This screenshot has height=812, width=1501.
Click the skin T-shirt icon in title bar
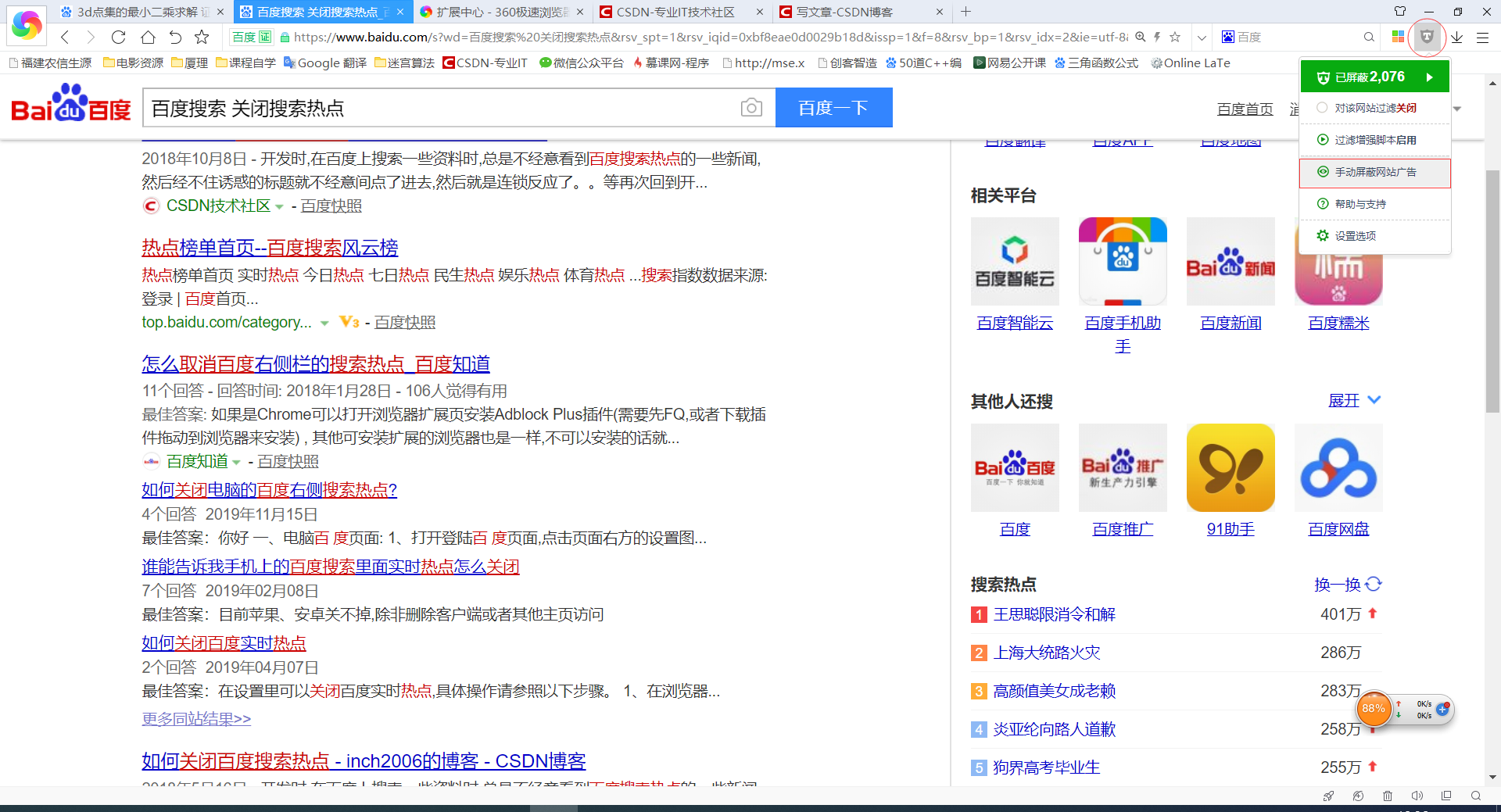point(1400,11)
